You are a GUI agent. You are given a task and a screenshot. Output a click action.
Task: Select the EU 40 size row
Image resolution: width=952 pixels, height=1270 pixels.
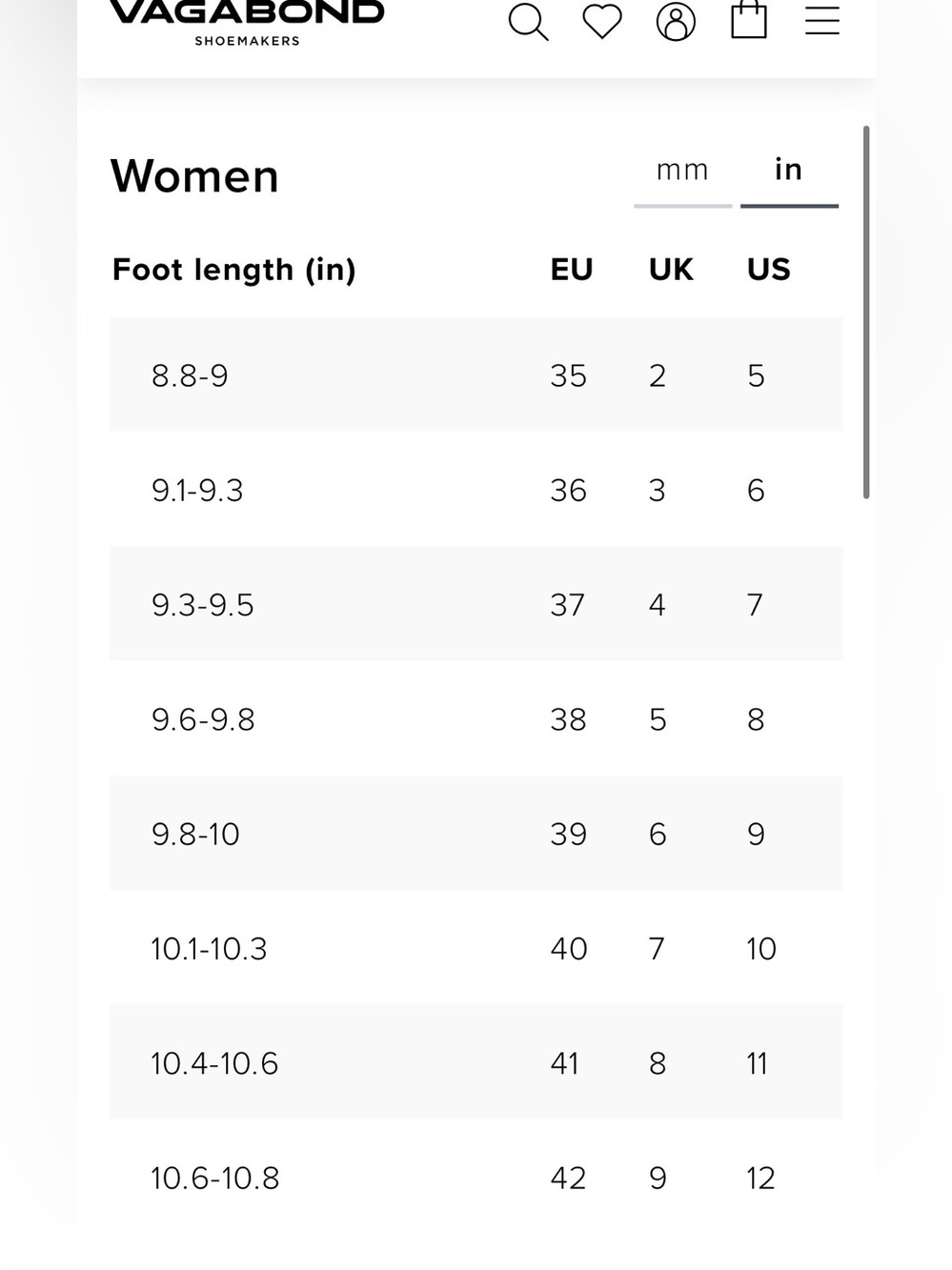pyautogui.click(x=476, y=948)
